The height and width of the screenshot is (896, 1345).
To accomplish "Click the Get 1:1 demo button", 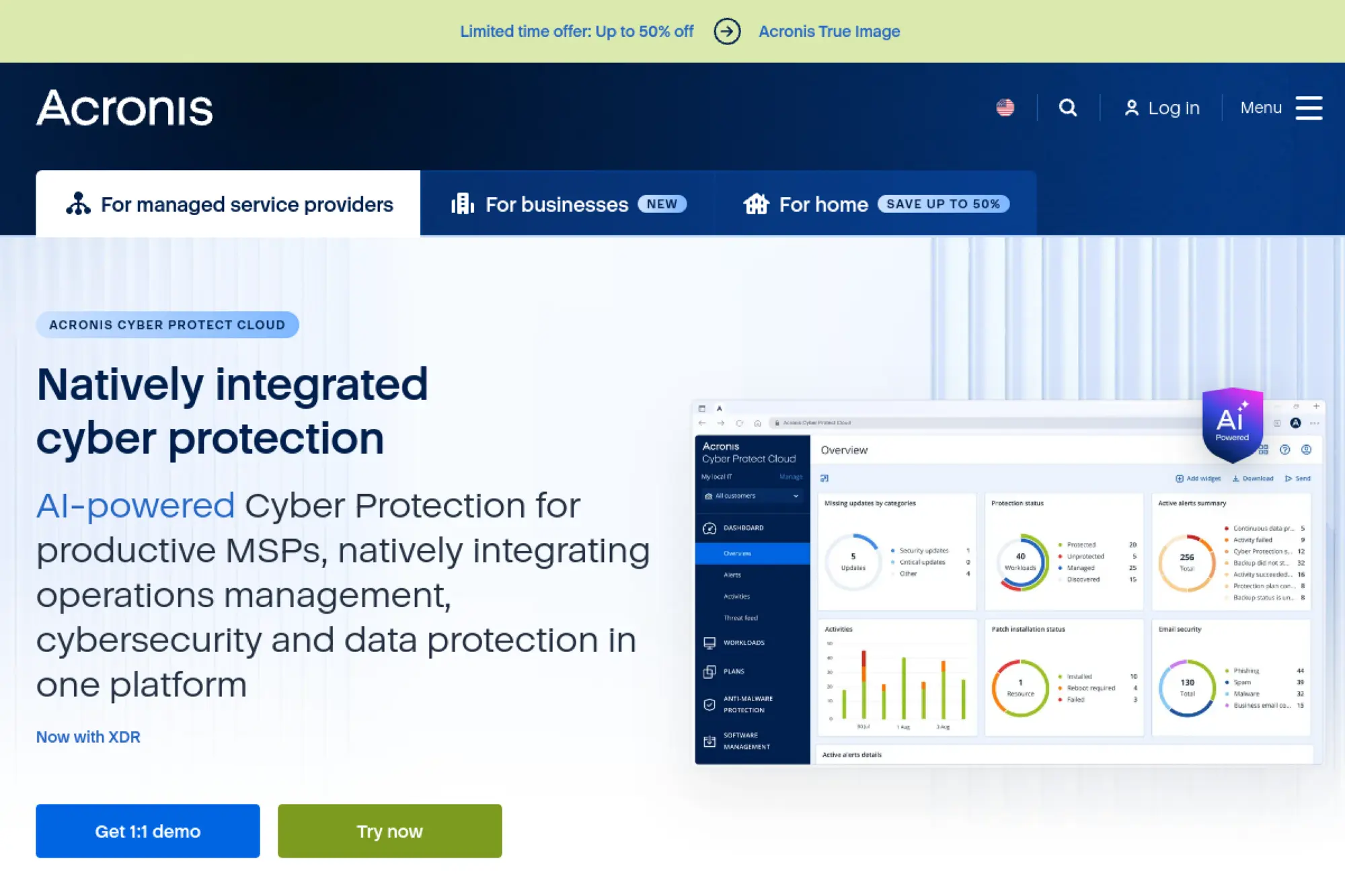I will [147, 831].
